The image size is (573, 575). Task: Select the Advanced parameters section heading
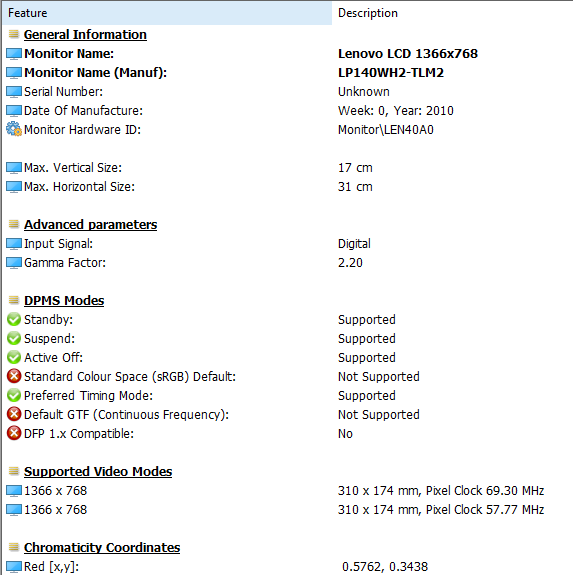[x=91, y=224]
